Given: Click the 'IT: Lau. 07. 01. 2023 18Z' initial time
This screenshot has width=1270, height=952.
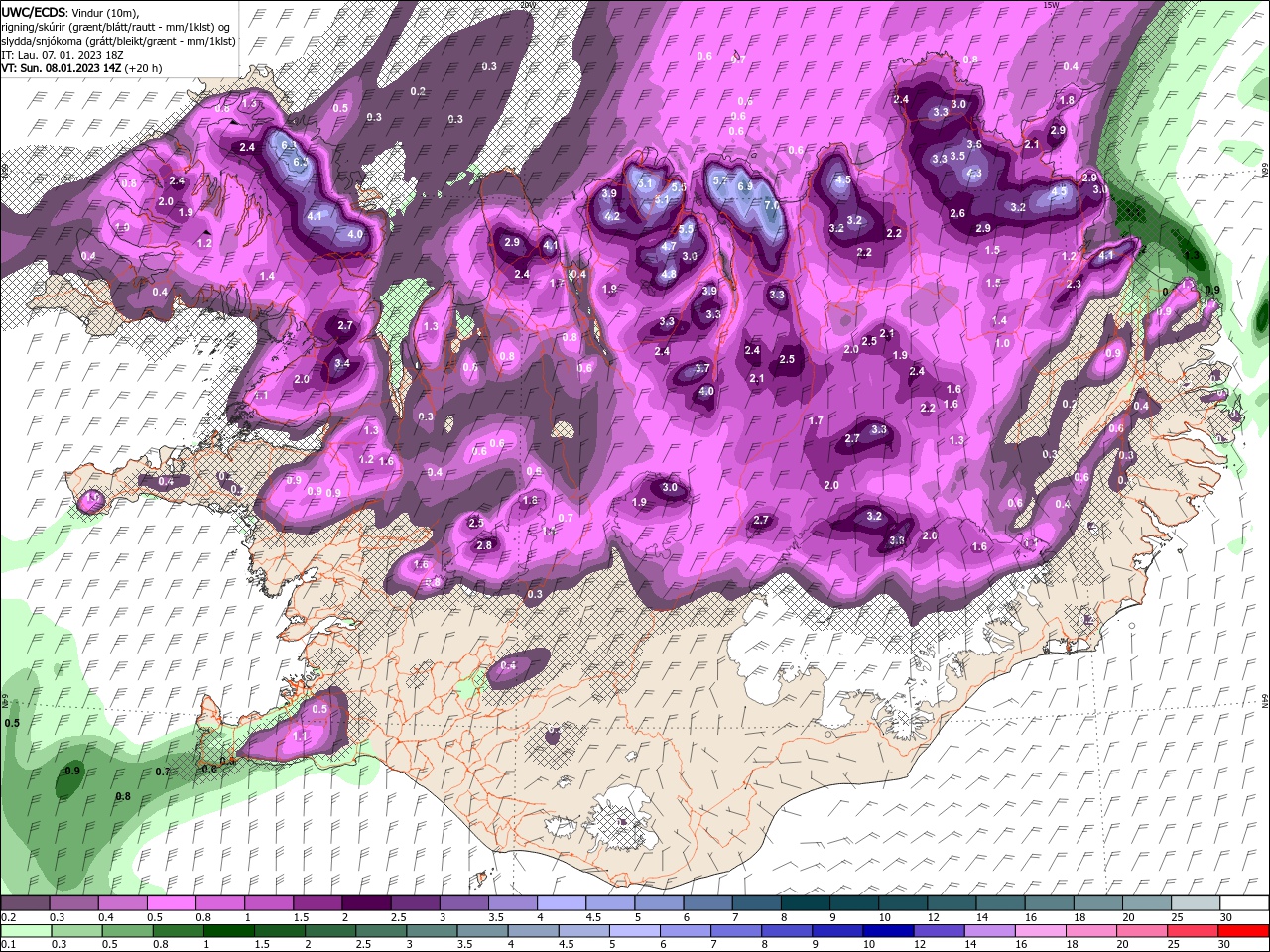Looking at the screenshot, I should pyautogui.click(x=62, y=55).
